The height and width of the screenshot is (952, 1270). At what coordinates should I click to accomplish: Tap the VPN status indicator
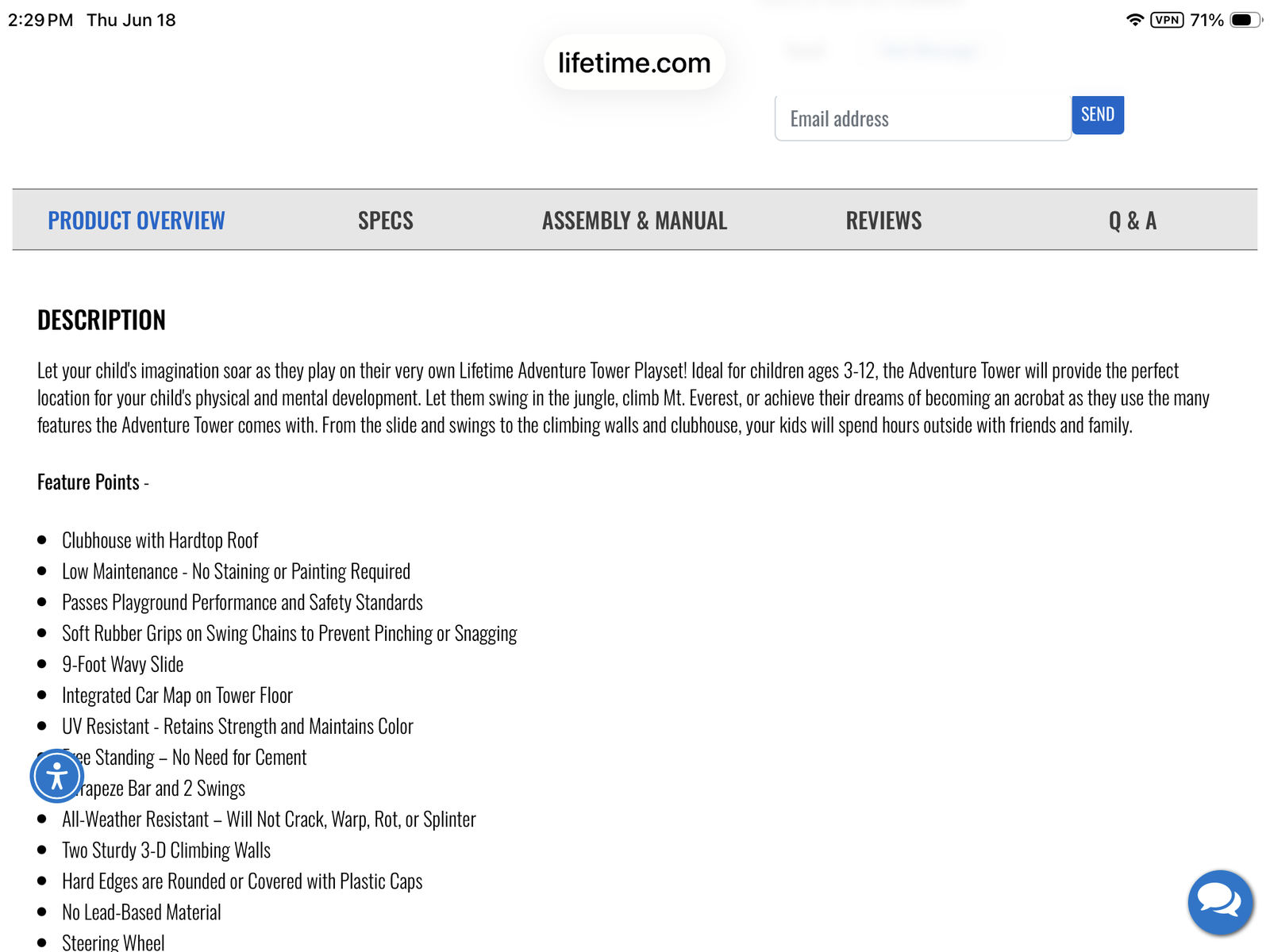coord(1167,20)
